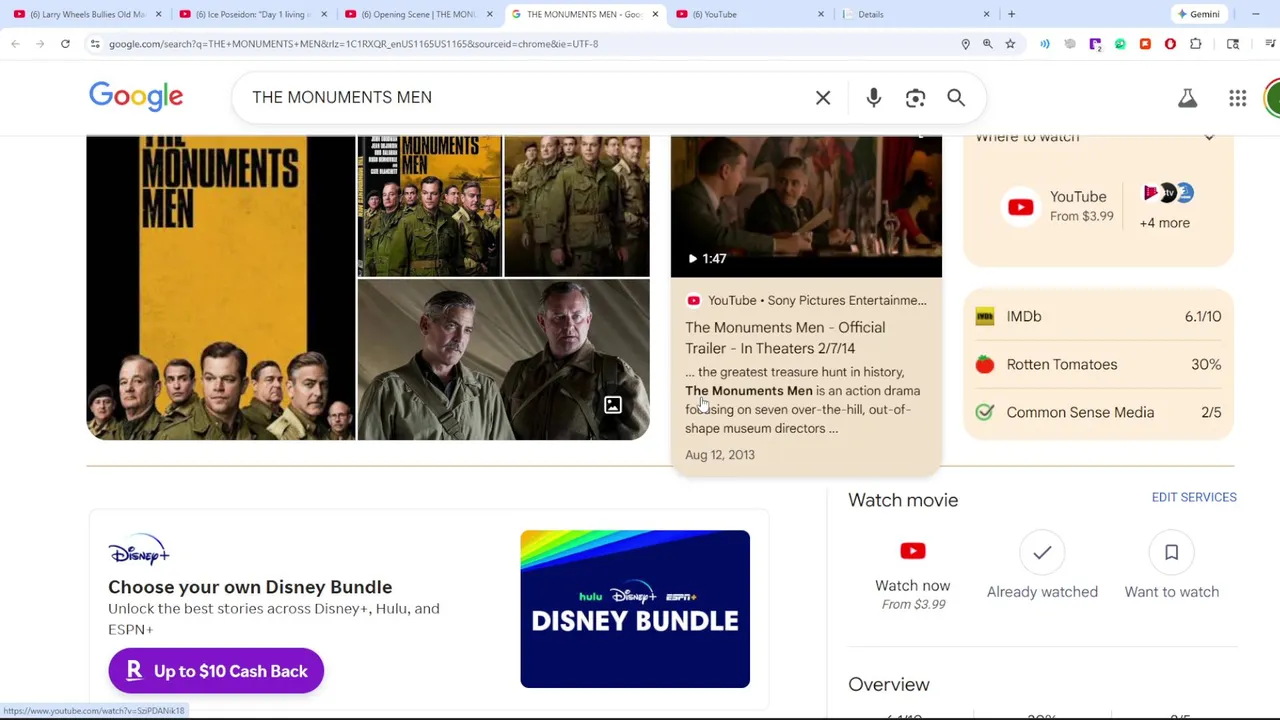The height and width of the screenshot is (720, 1280).
Task: Open YouTube From $3.99 watch option
Action: coord(1058,206)
